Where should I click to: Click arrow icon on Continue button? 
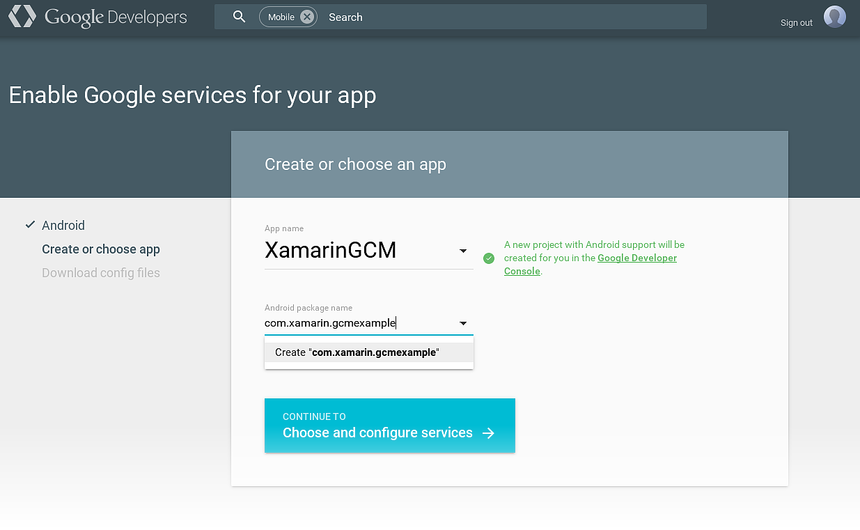coord(488,433)
